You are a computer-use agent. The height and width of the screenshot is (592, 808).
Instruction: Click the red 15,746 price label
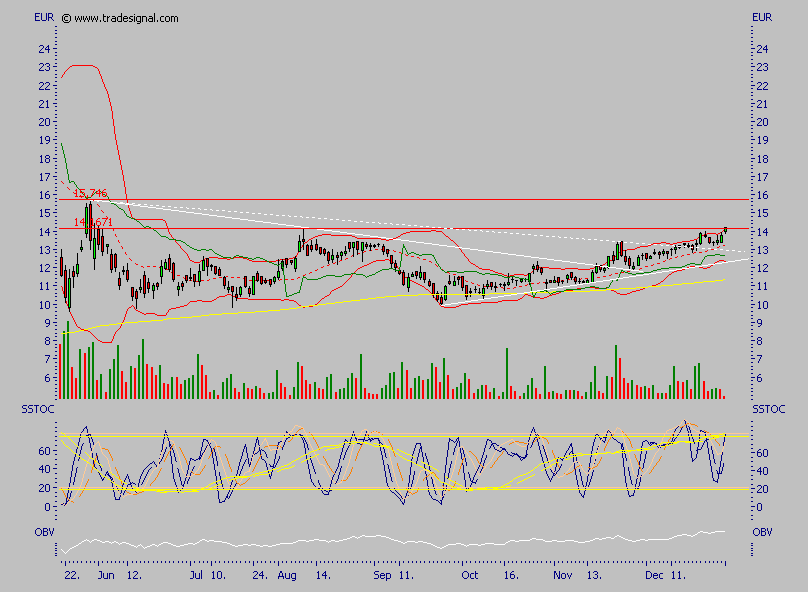coord(91,193)
